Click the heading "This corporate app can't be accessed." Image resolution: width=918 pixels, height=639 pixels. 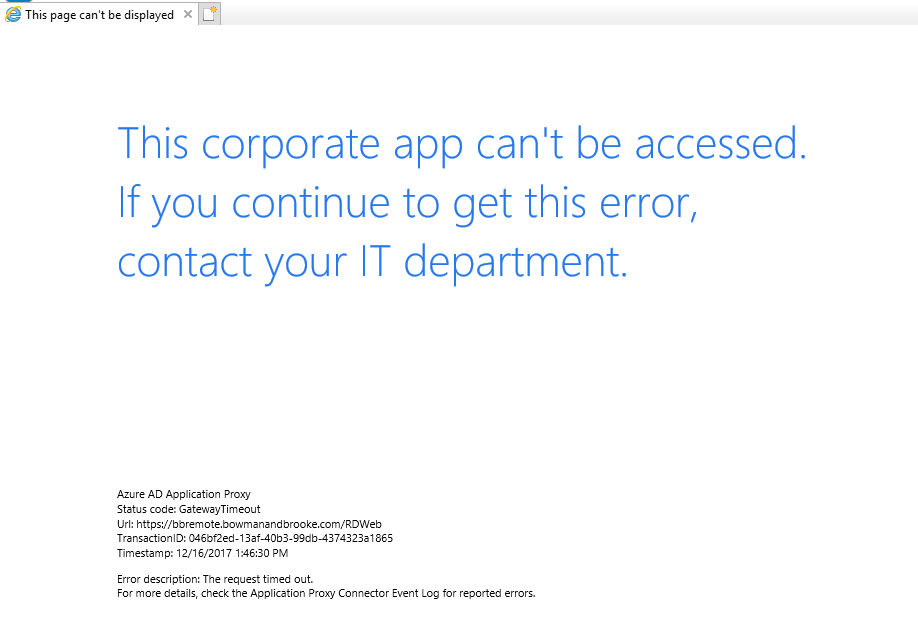click(x=462, y=144)
